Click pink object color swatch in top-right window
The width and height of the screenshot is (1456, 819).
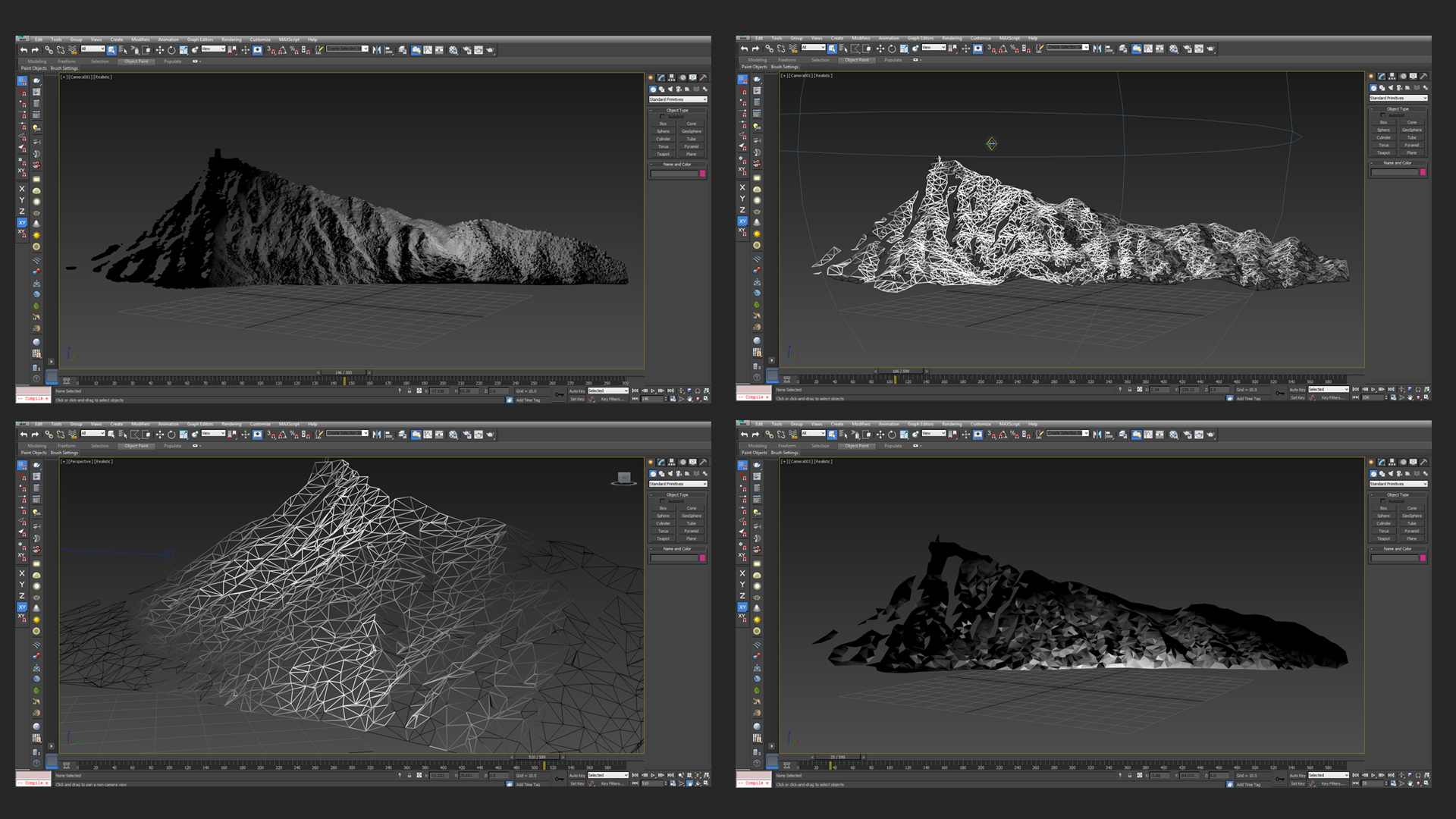pyautogui.click(x=1423, y=172)
